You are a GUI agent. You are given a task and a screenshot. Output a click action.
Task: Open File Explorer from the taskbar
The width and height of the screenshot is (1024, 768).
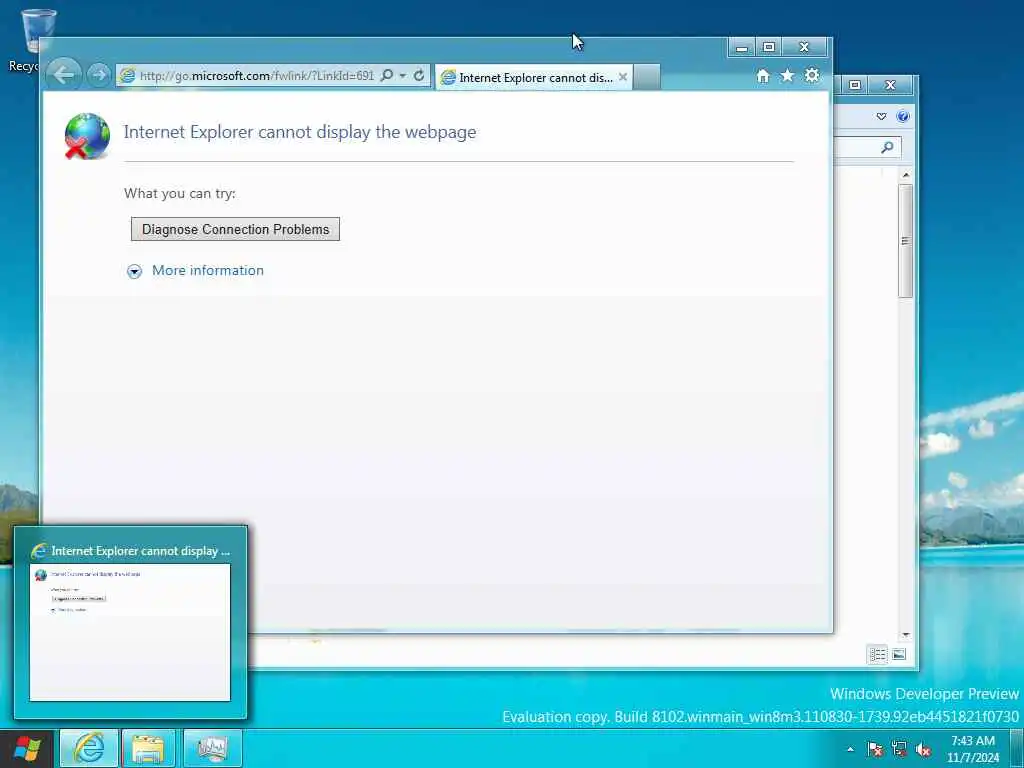149,748
